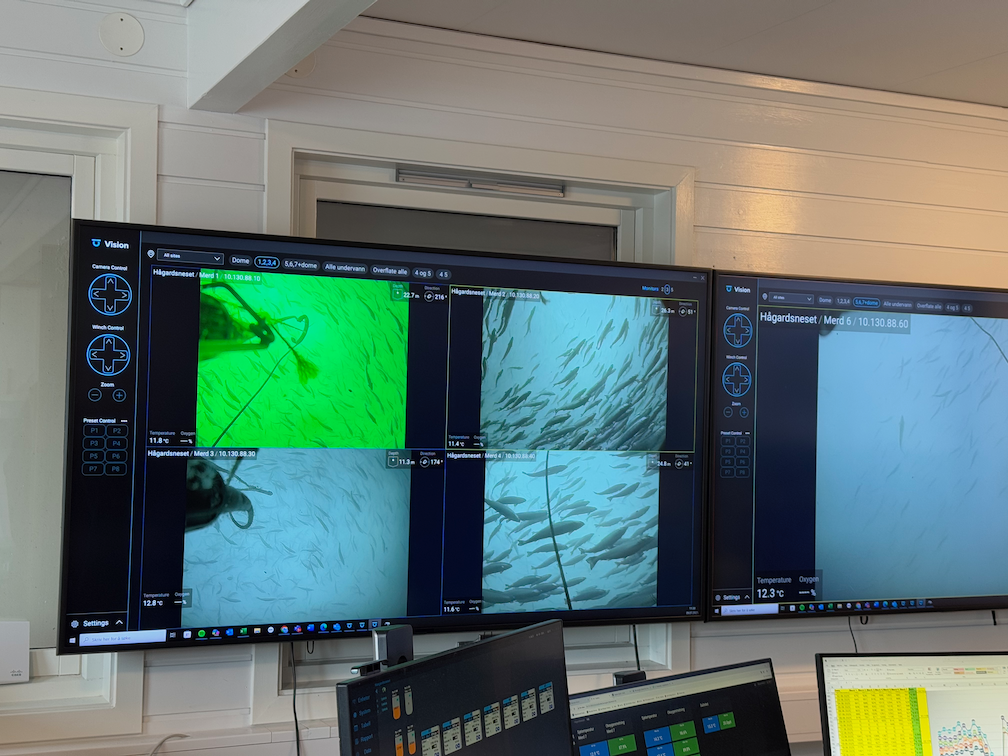Activate preset P5 on left monitor
The image size is (1008, 756).
[x=94, y=456]
